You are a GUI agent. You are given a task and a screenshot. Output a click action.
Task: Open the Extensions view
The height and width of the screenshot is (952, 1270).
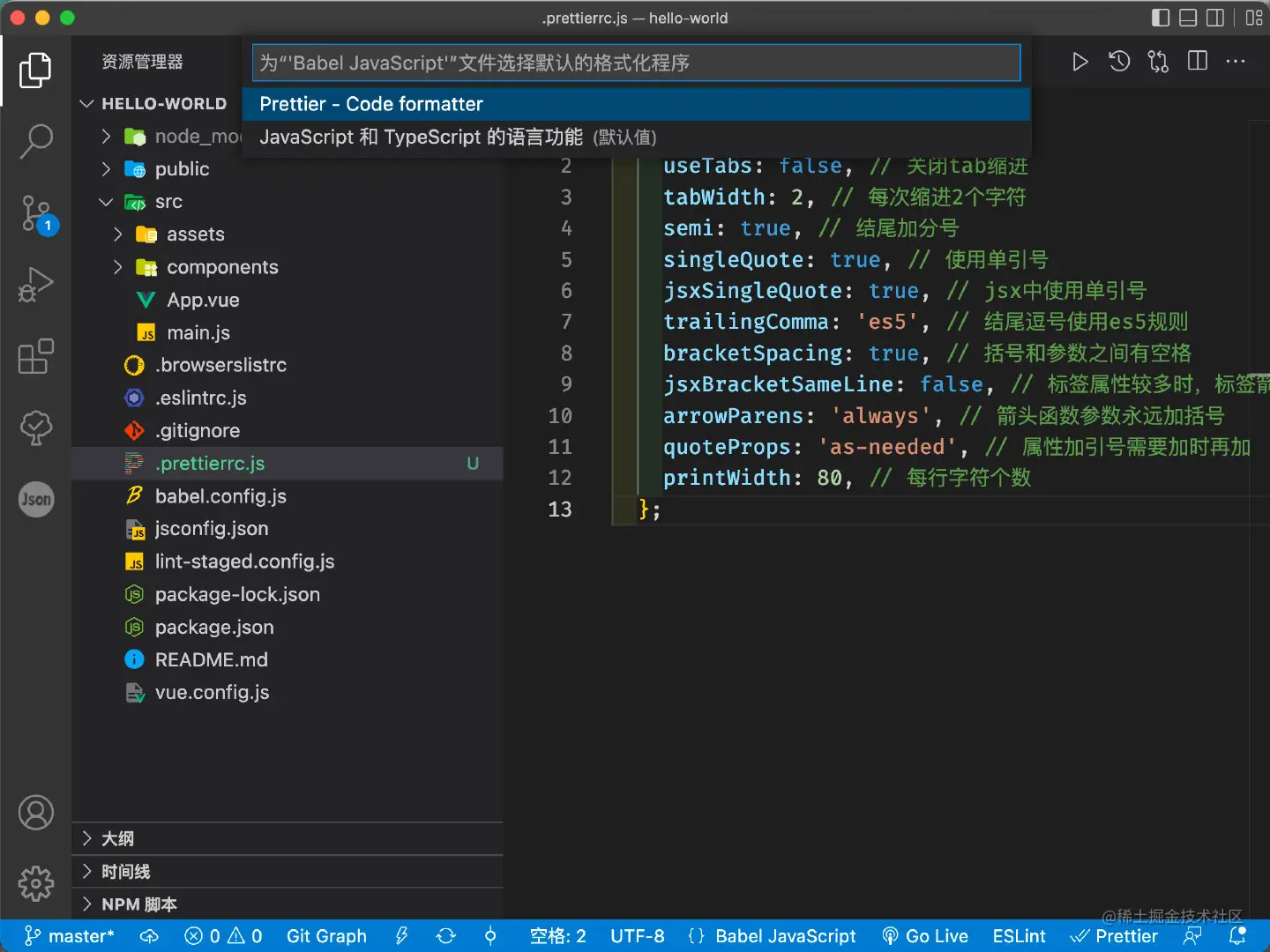35,356
